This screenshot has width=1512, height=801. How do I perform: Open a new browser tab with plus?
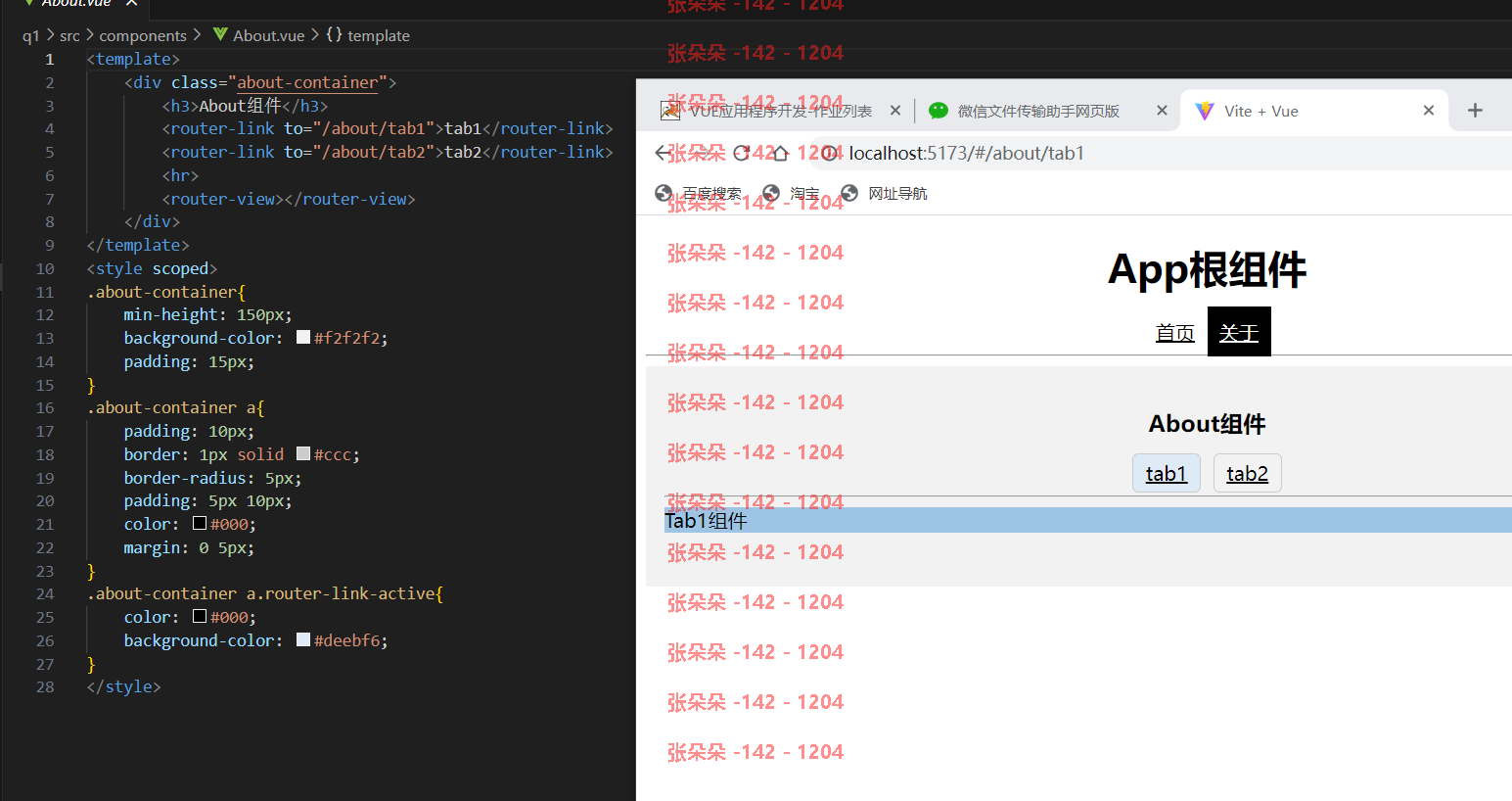click(x=1475, y=111)
